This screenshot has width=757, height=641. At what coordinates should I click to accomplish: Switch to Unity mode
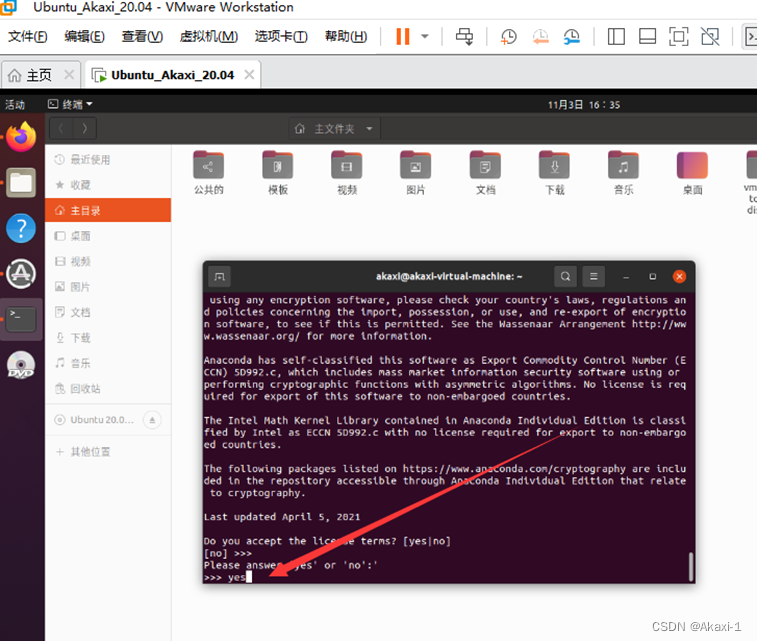pos(710,37)
